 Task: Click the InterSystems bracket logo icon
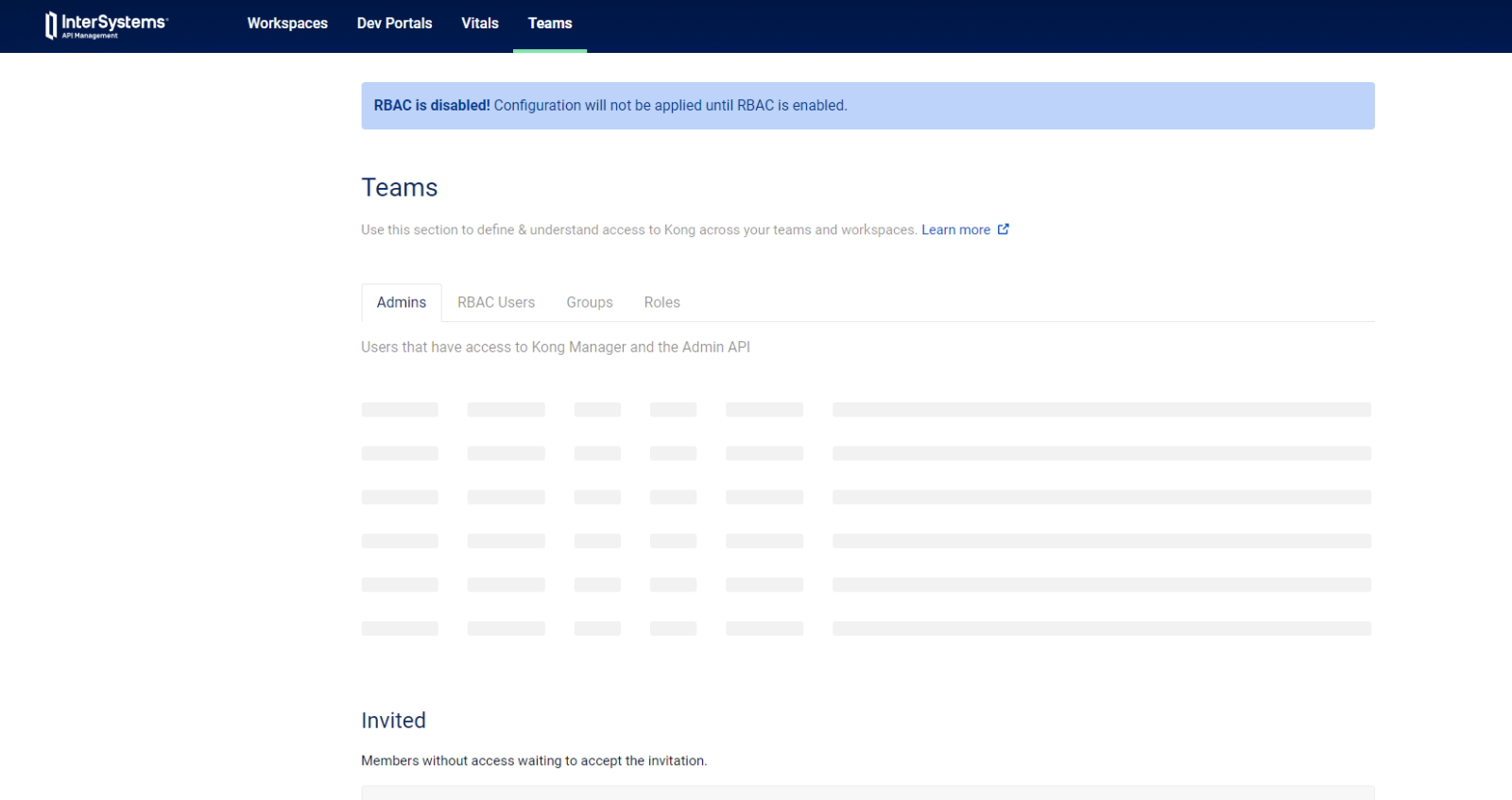pos(51,26)
